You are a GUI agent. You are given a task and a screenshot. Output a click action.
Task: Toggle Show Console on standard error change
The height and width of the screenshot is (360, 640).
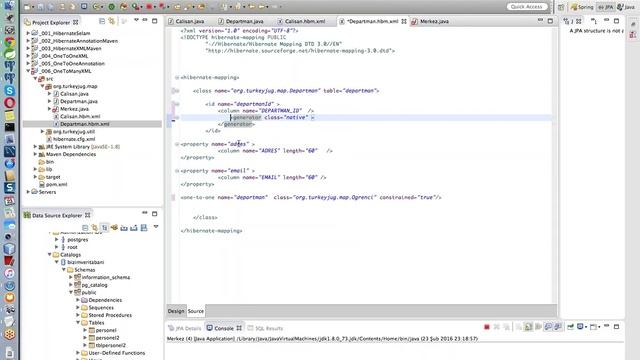(558, 327)
